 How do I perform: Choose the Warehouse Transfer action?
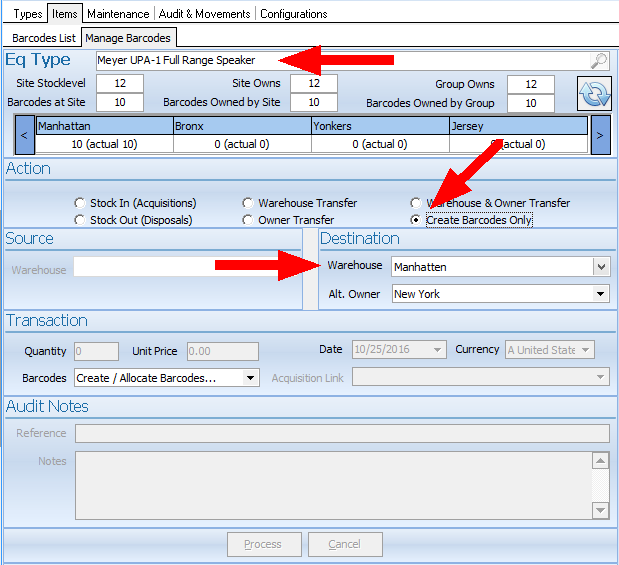pos(249,203)
